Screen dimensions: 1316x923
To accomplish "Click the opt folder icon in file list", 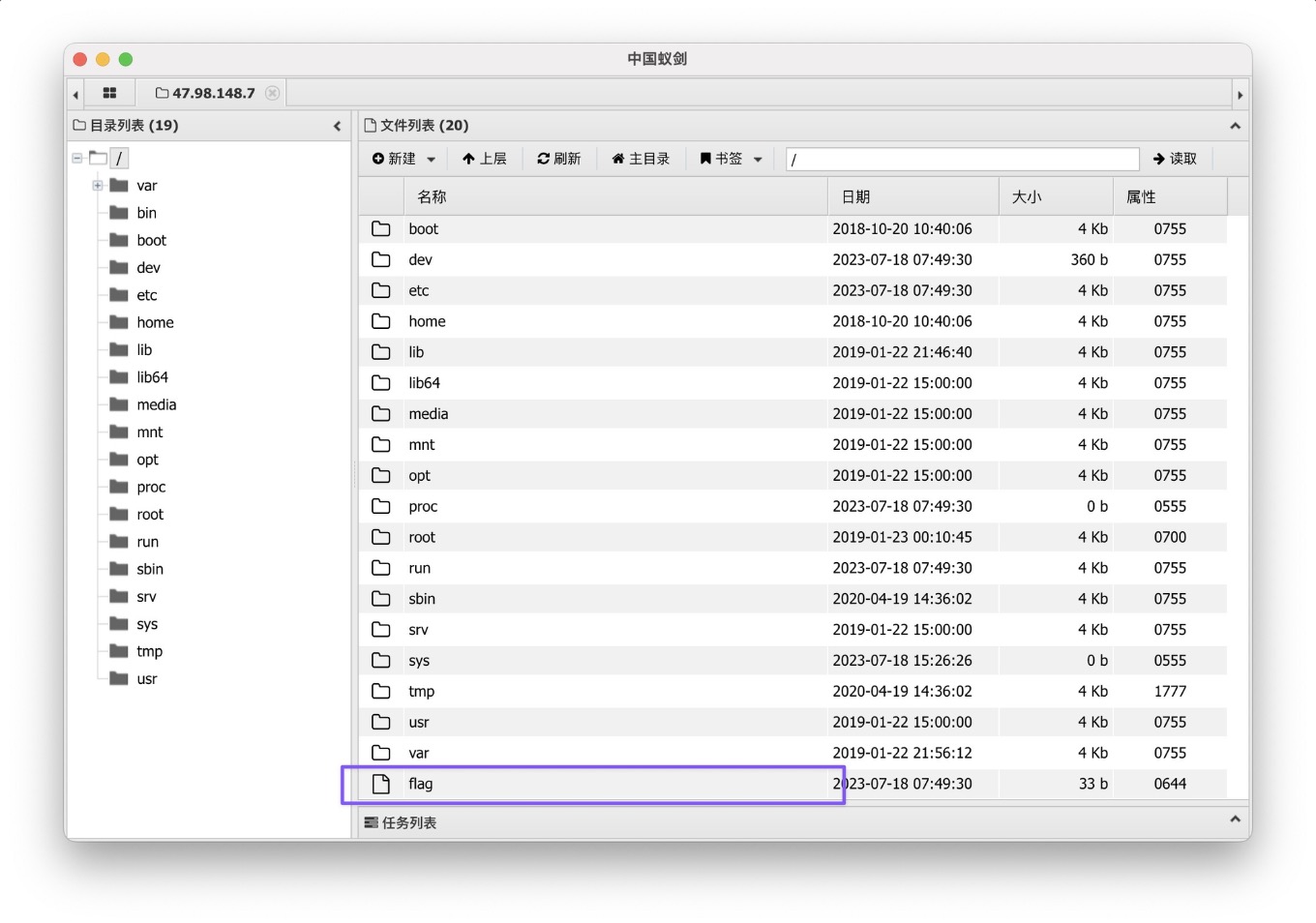I will coord(381,475).
